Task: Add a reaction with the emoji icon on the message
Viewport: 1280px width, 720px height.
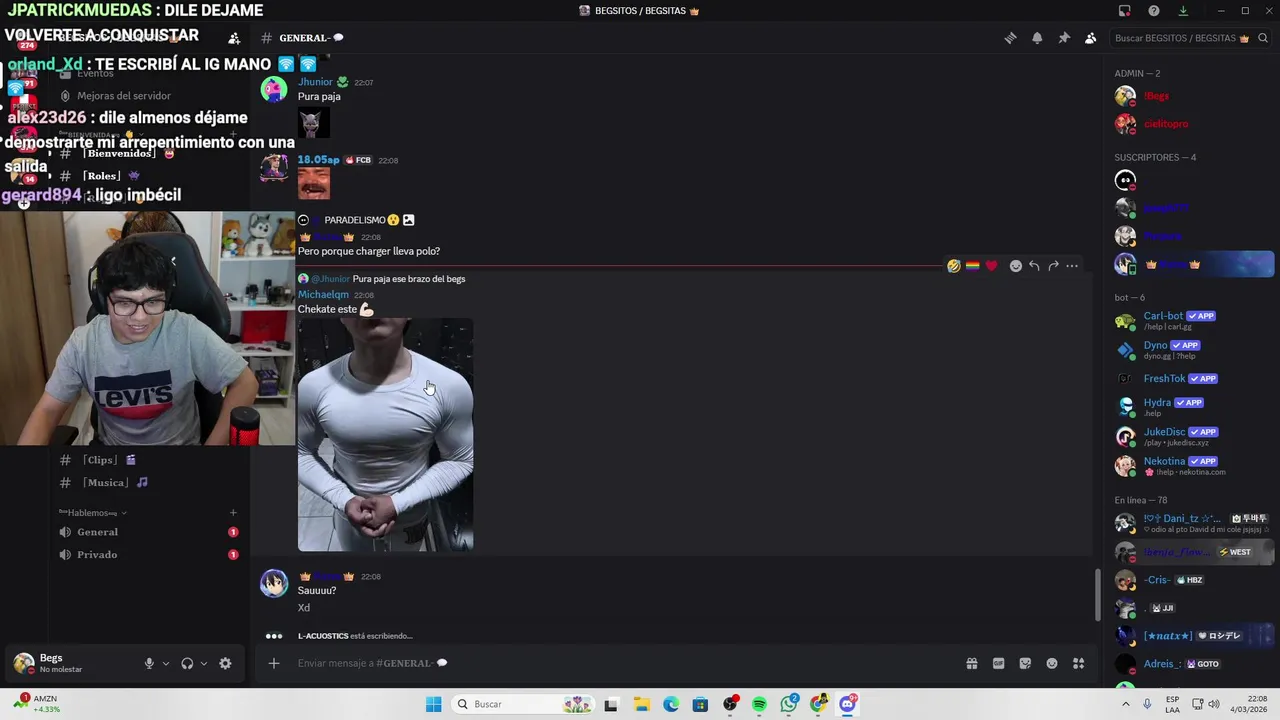Action: [1015, 266]
